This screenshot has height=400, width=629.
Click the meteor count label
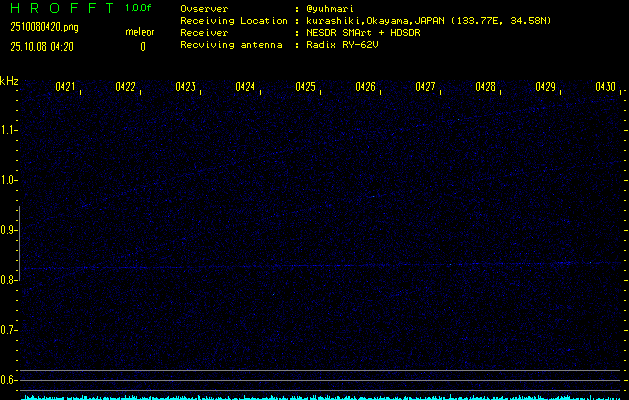click(140, 32)
